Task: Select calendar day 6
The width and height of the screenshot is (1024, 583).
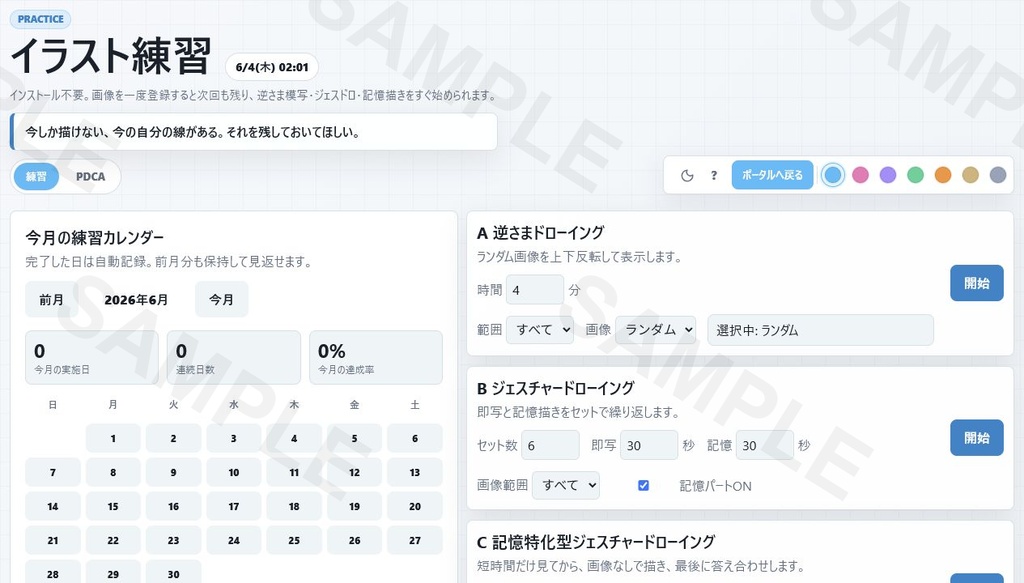Action: point(415,438)
